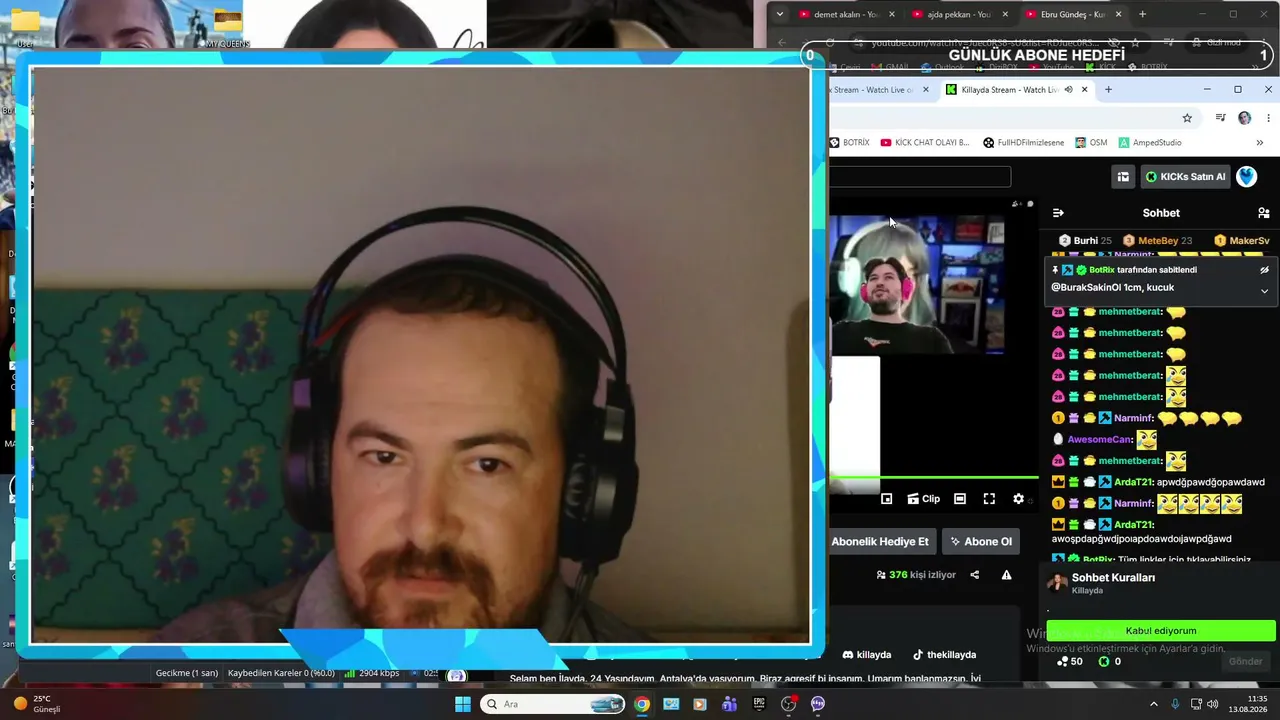Open the Kick shop box icon
Image resolution: width=1280 pixels, height=720 pixels.
click(x=1123, y=177)
